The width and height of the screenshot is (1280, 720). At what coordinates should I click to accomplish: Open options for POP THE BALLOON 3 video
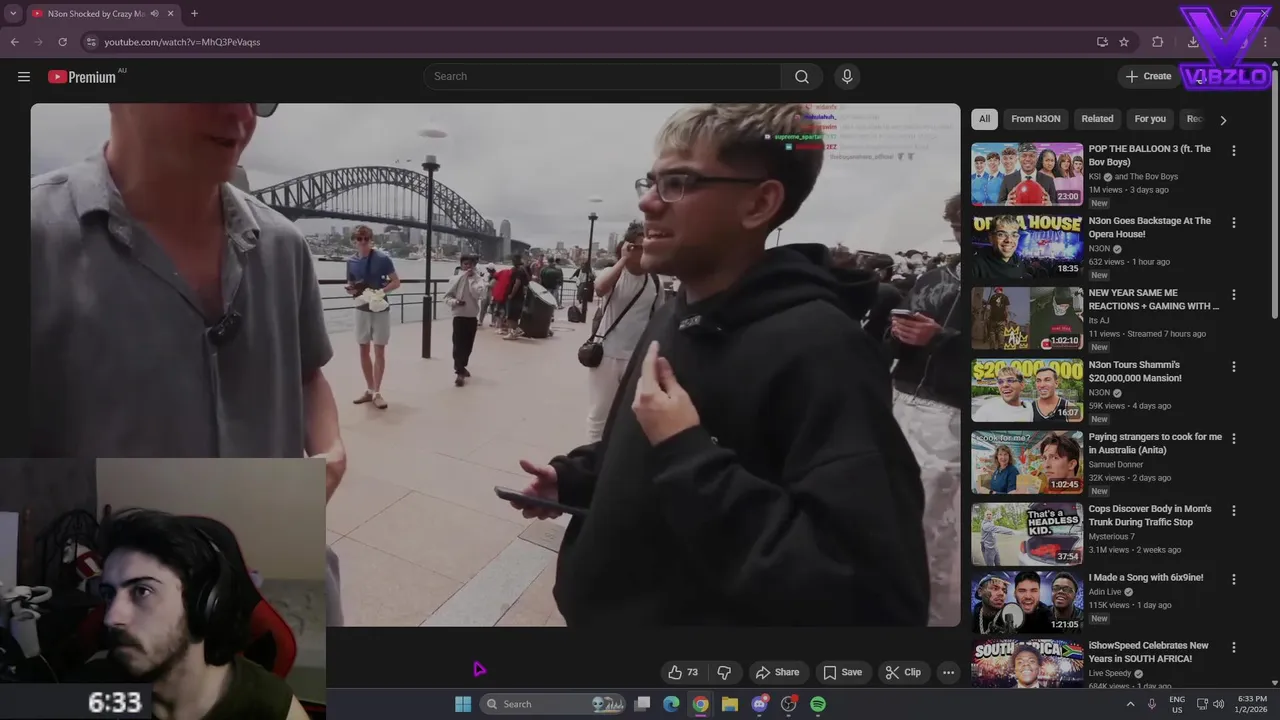pos(1233,150)
